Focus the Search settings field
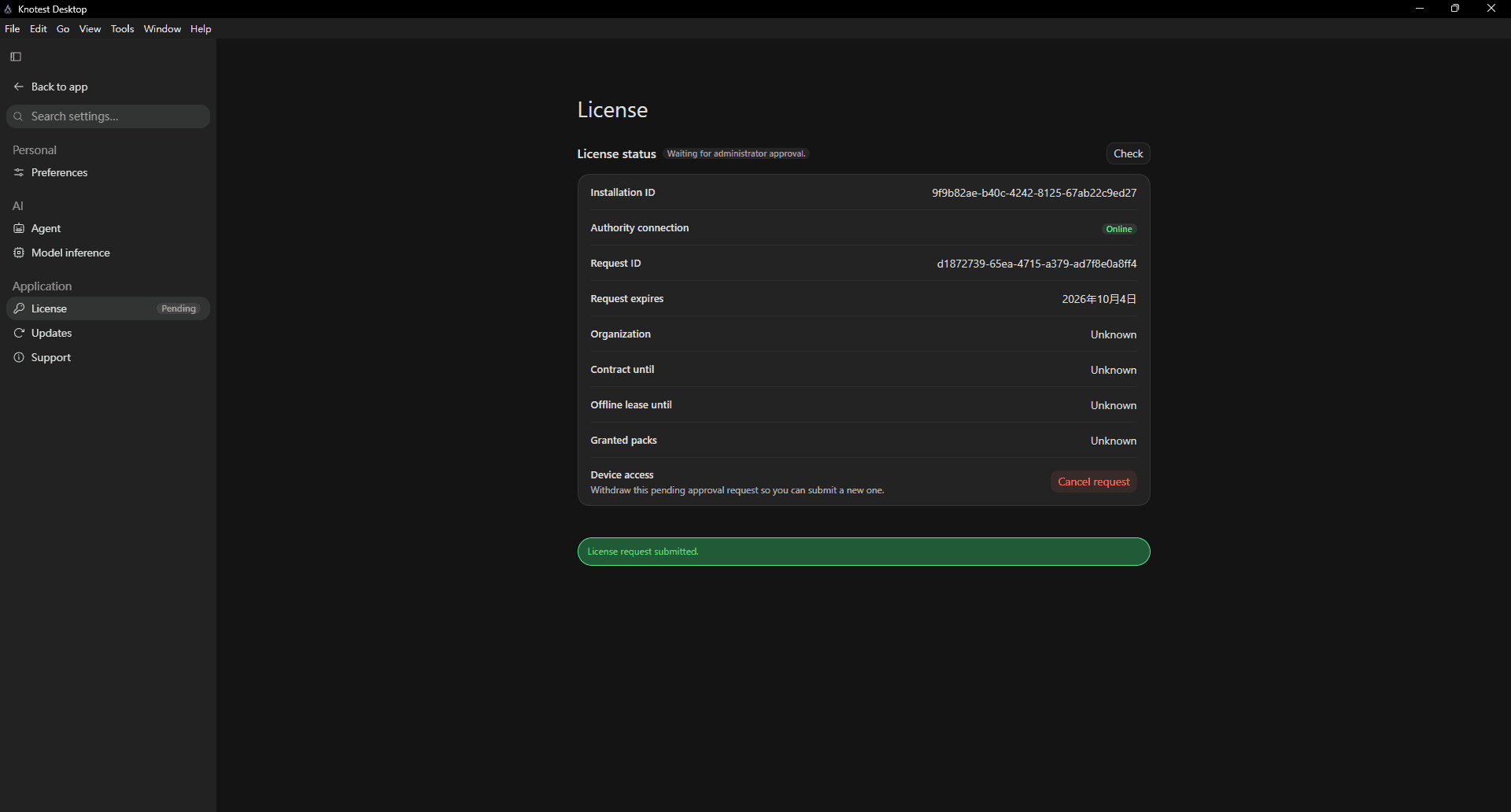The width and height of the screenshot is (1511, 812). (x=109, y=116)
